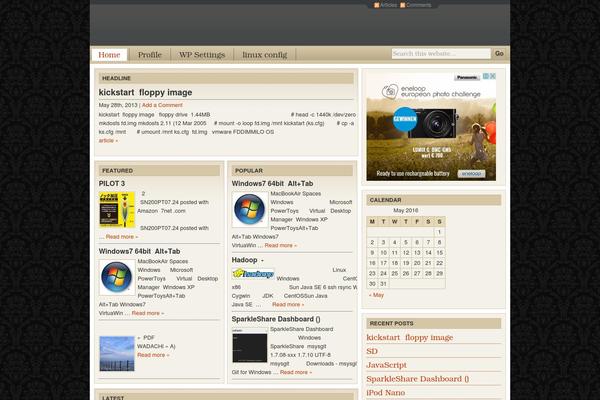Select day 15 in the calendar
This screenshot has height=400, width=600.
tap(439, 253)
